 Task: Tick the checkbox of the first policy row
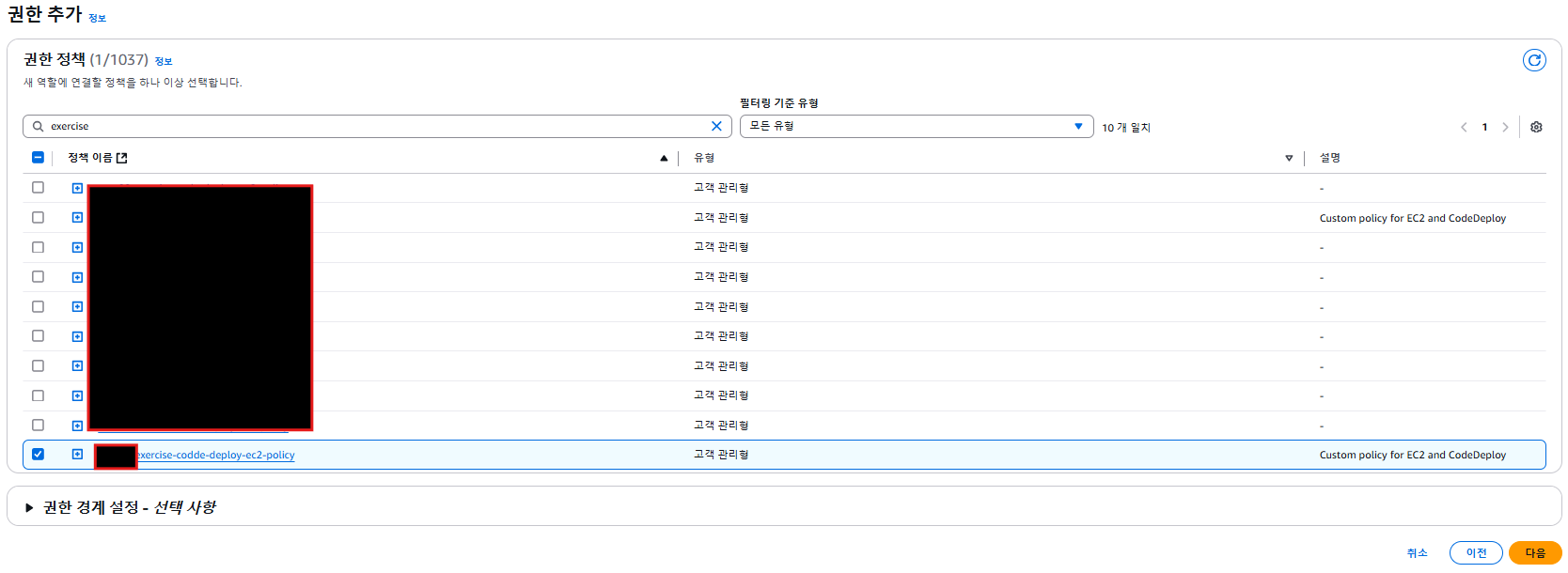pos(38,187)
